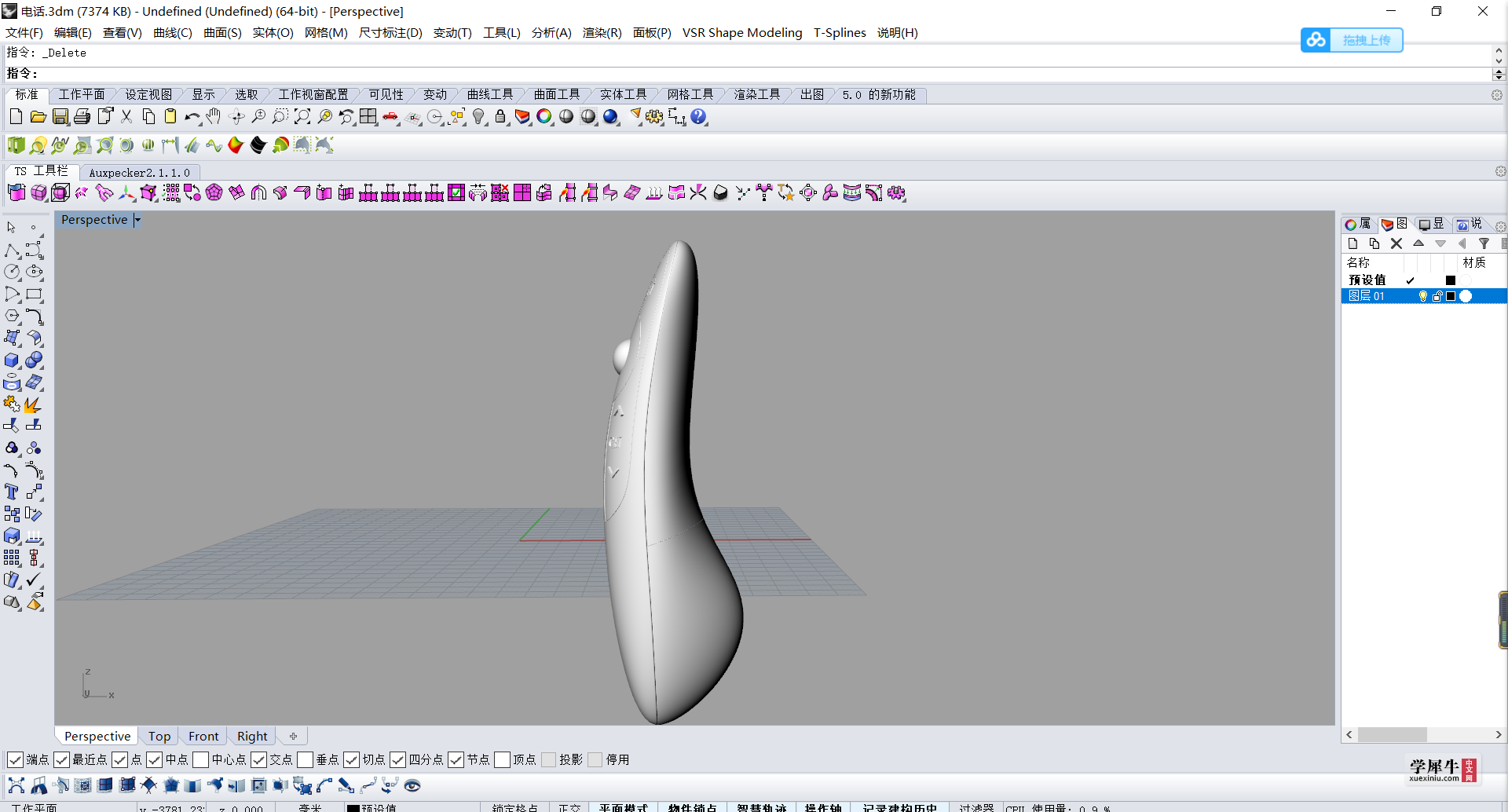Click the light bulb Hide objects icon
The width and height of the screenshot is (1508, 812).
click(x=478, y=117)
